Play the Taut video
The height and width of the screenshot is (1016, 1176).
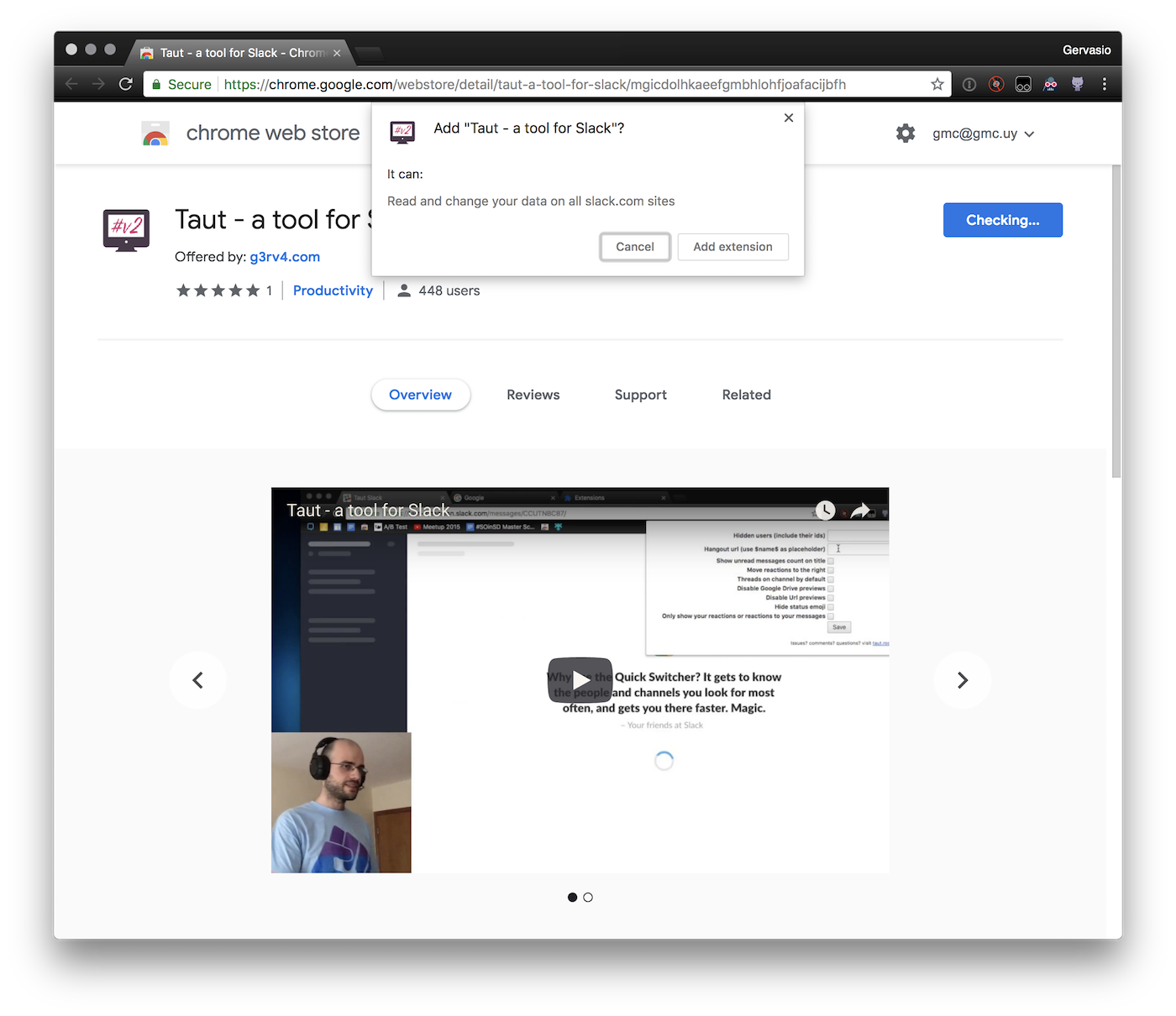580,679
